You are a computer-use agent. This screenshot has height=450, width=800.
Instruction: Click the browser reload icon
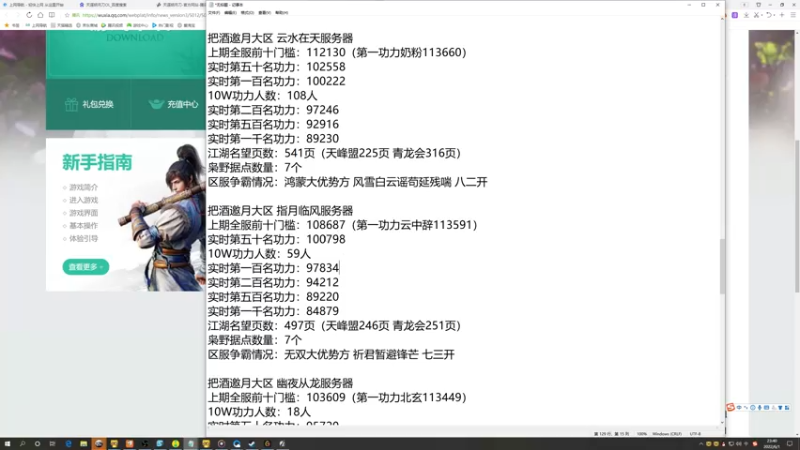(x=29, y=15)
